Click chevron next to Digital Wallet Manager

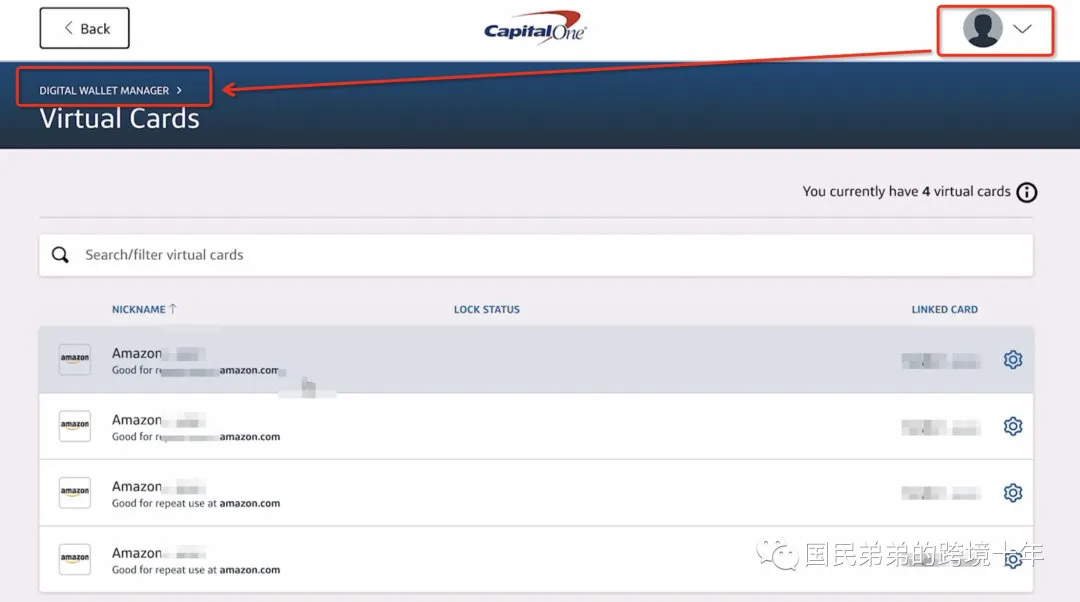[179, 90]
